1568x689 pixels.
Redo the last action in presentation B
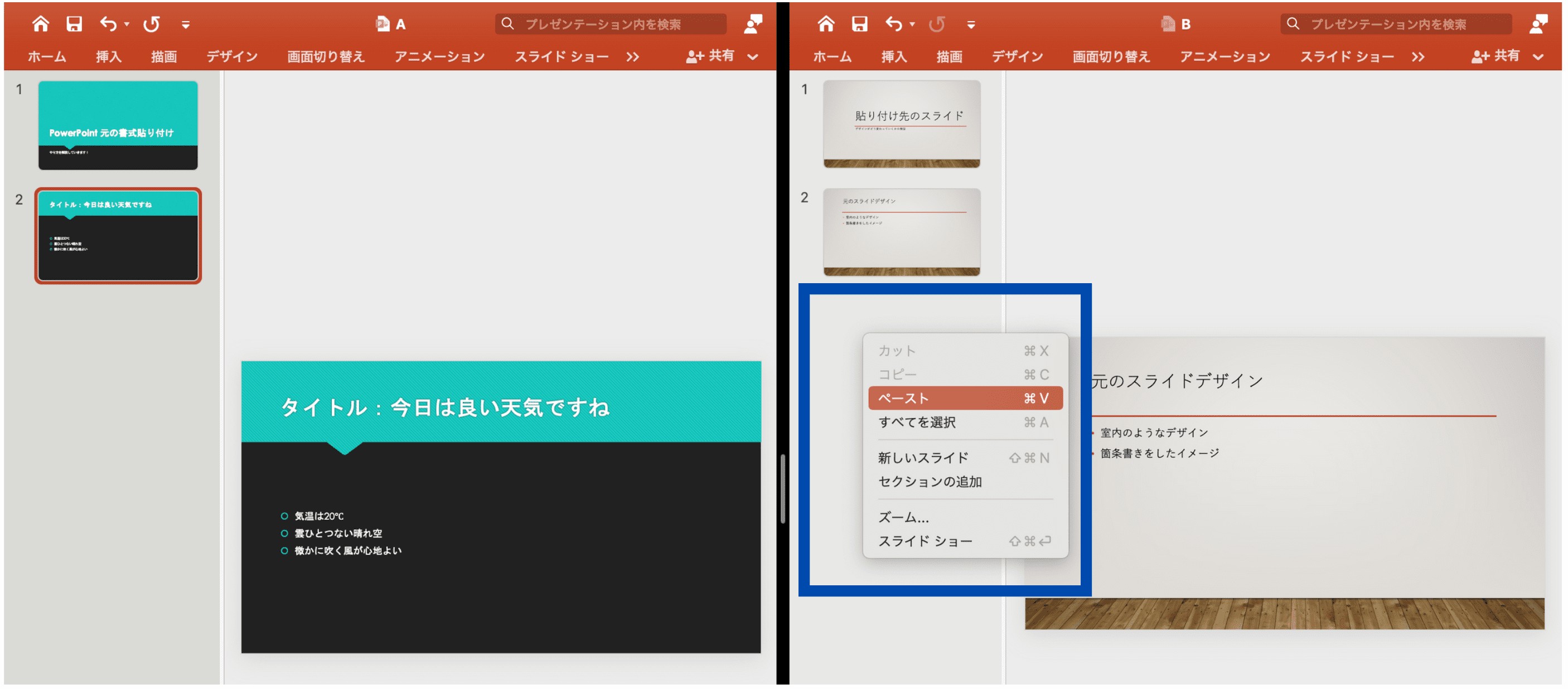point(937,23)
